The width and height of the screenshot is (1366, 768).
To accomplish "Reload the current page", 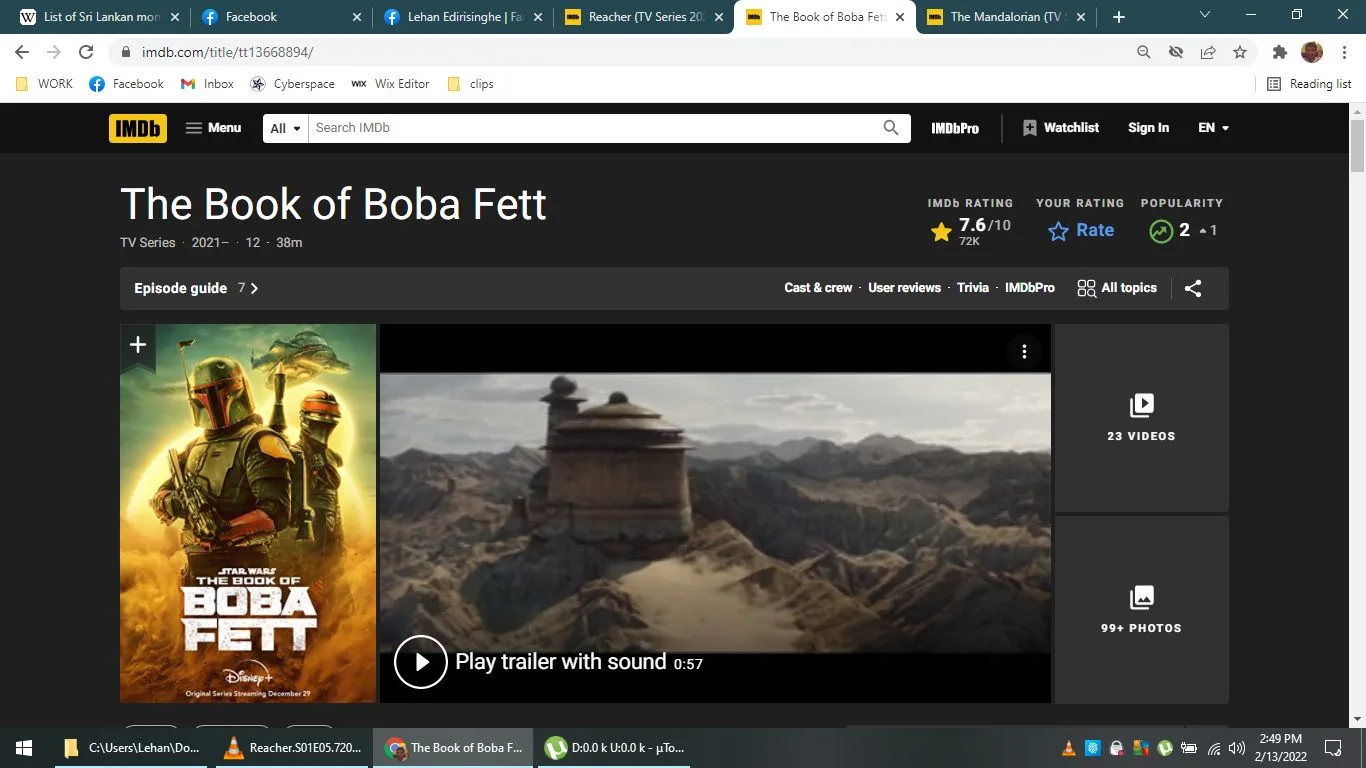I will click(86, 52).
